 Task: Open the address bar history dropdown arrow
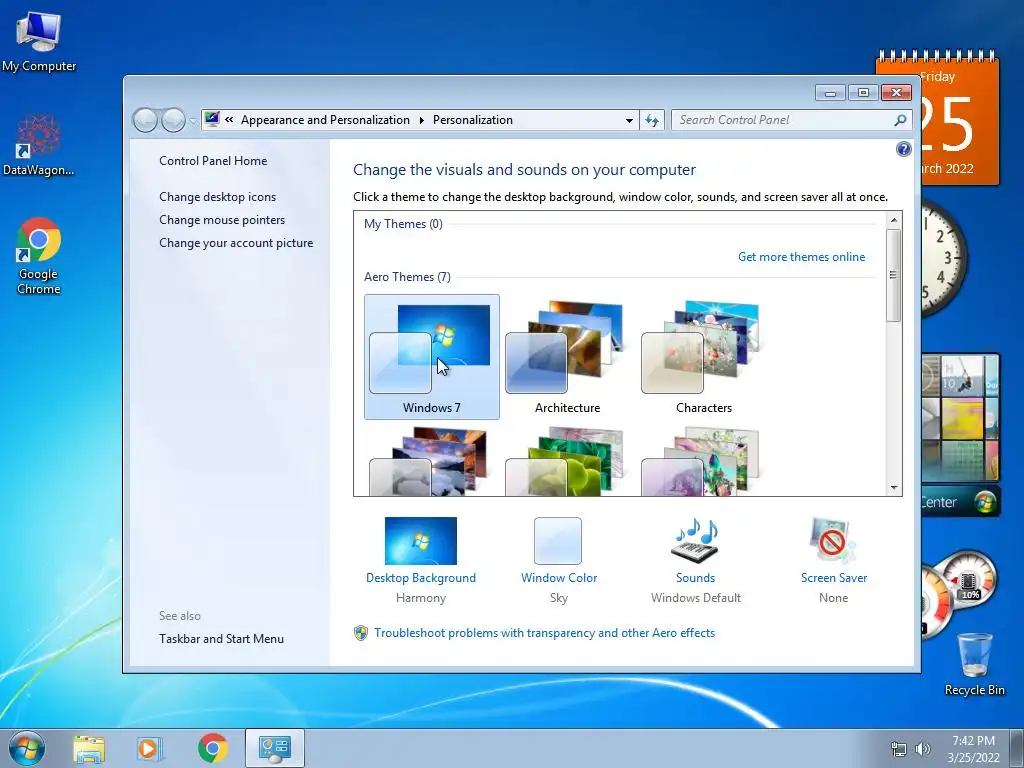629,120
